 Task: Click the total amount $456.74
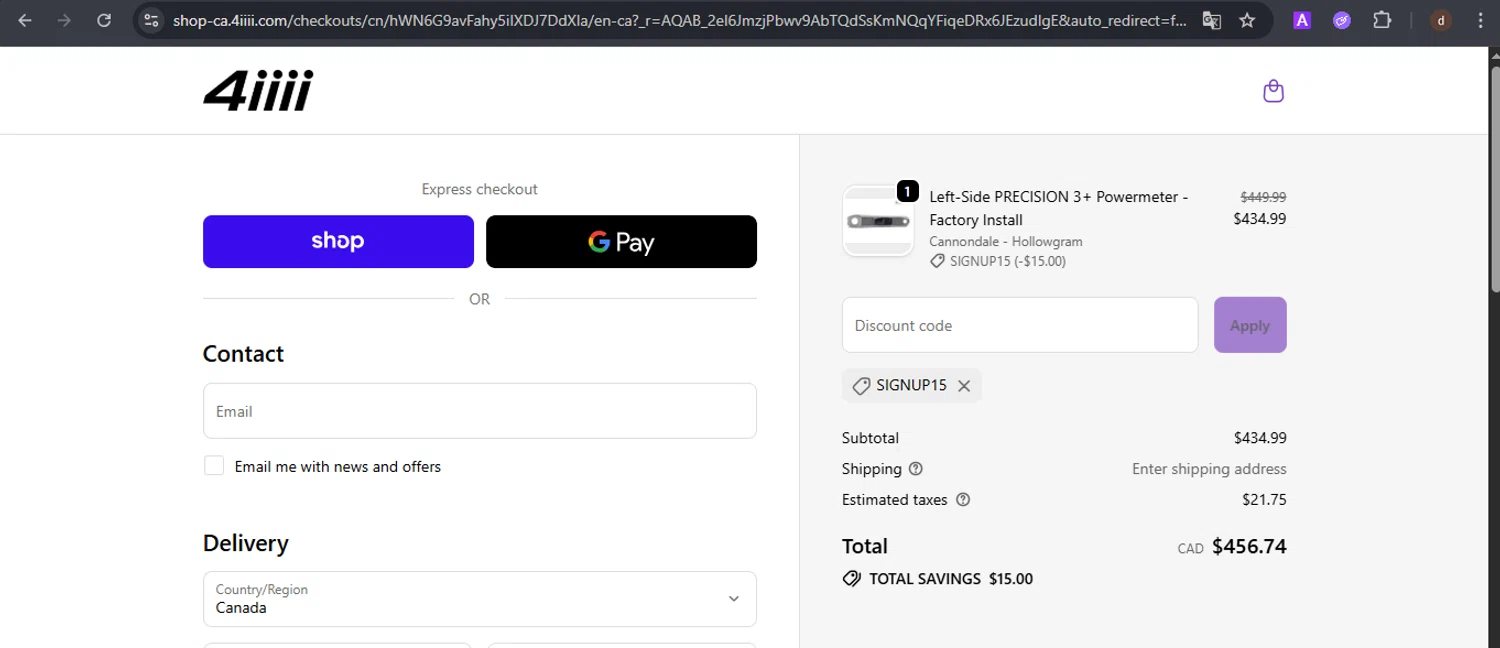[1249, 547]
